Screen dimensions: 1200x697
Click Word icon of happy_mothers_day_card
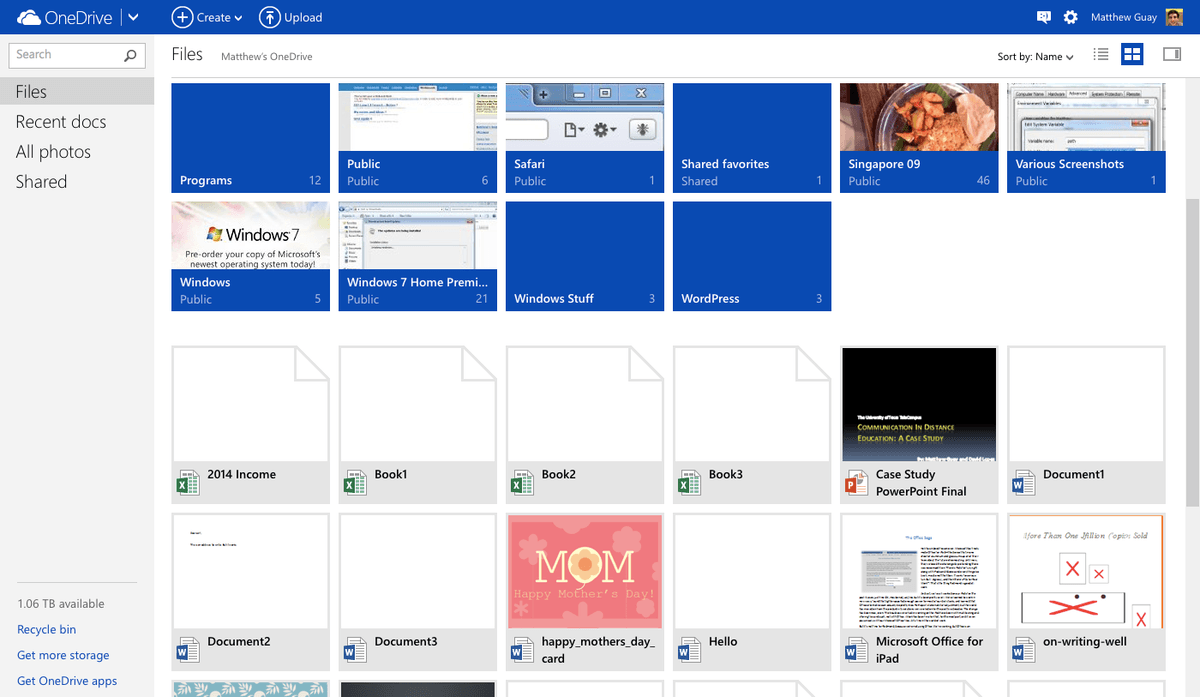[521, 651]
